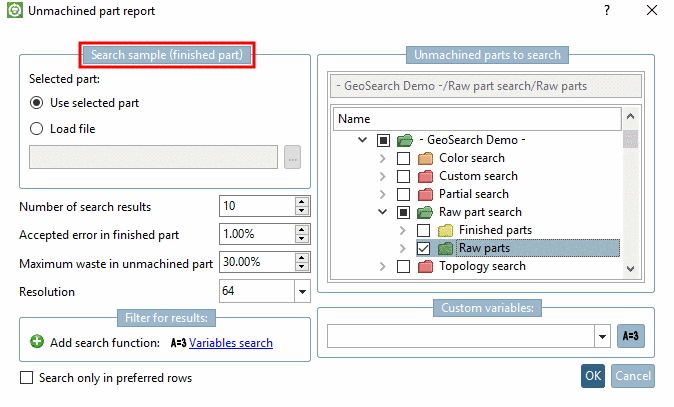Click the Raw parts green folder icon

tap(445, 248)
